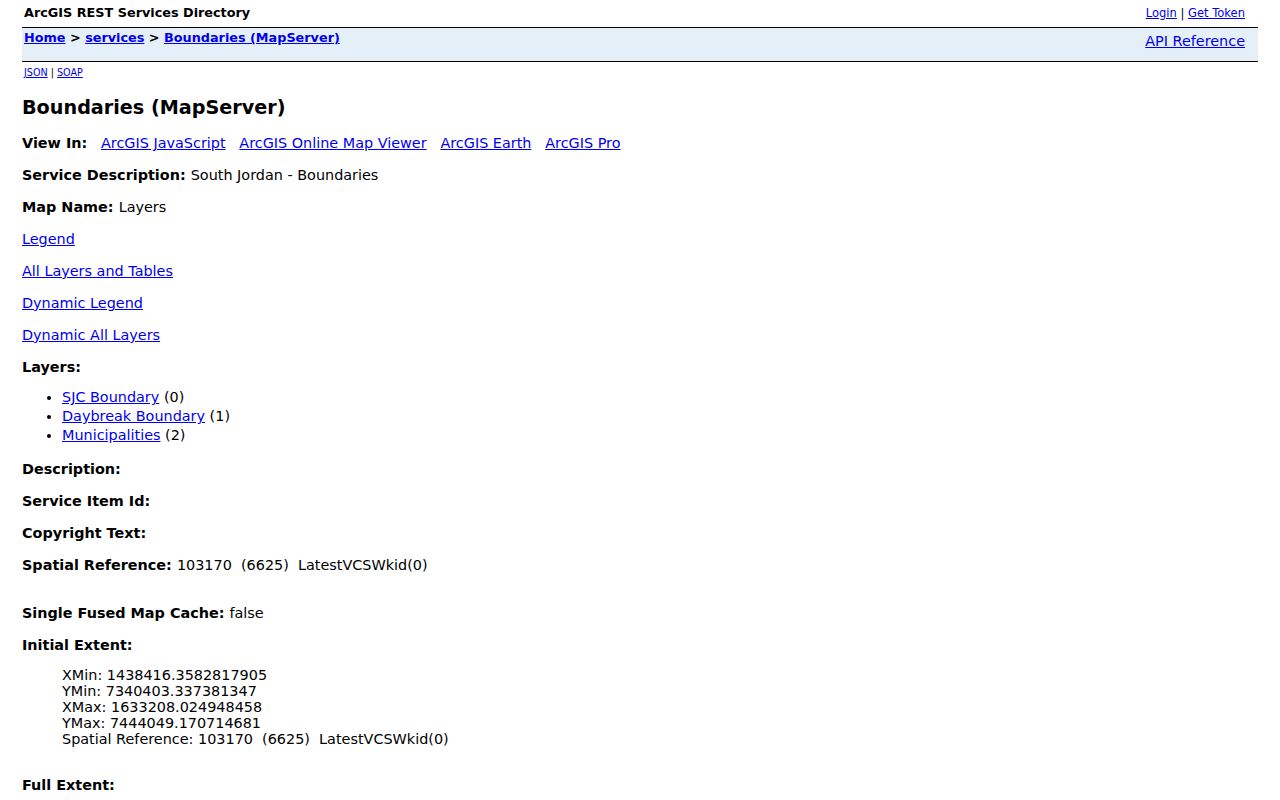Screen dimensions: 1280x800
Task: Open the API Reference link
Action: click(x=1195, y=41)
